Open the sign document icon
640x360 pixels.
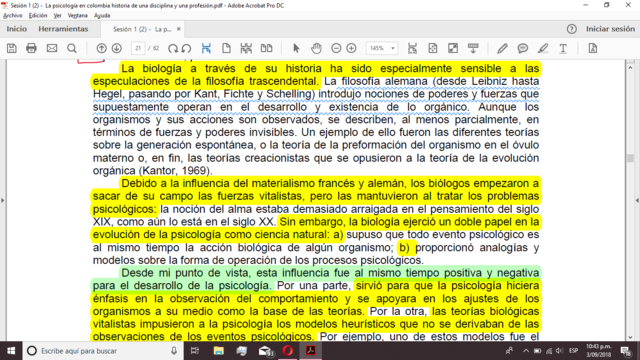click(593, 48)
